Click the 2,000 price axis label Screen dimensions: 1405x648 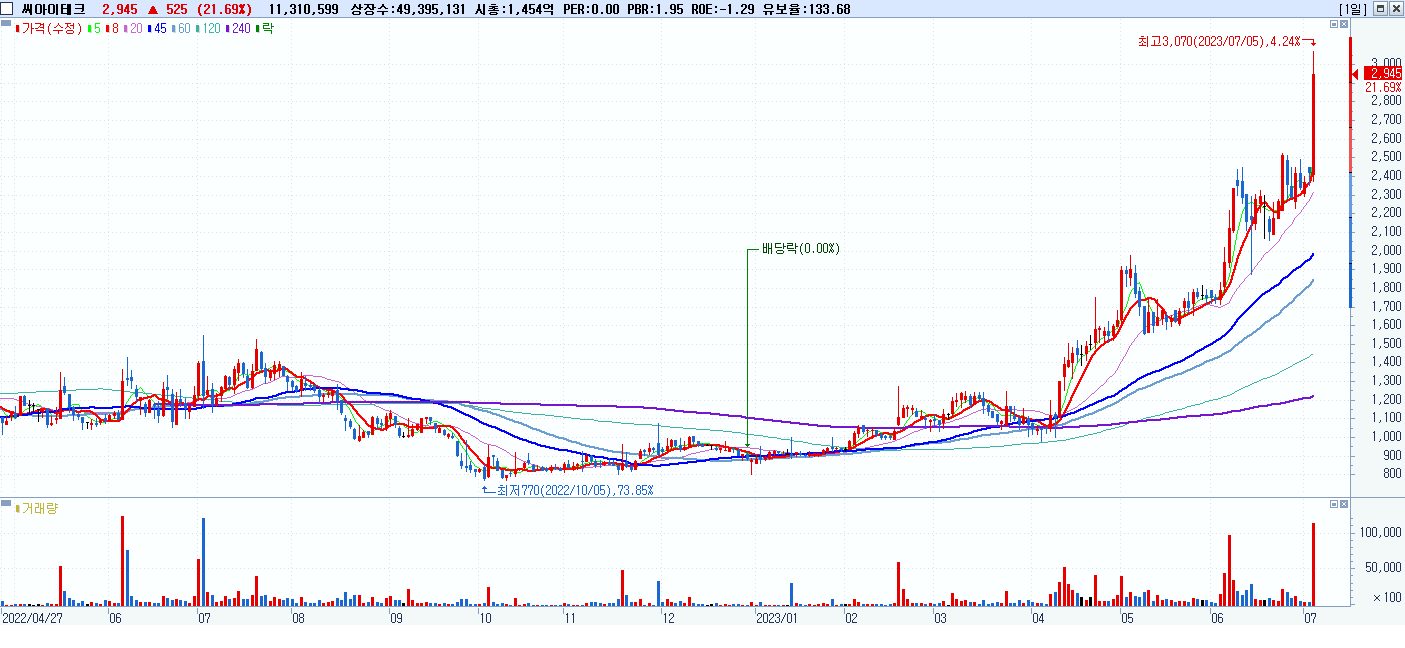(x=1386, y=250)
